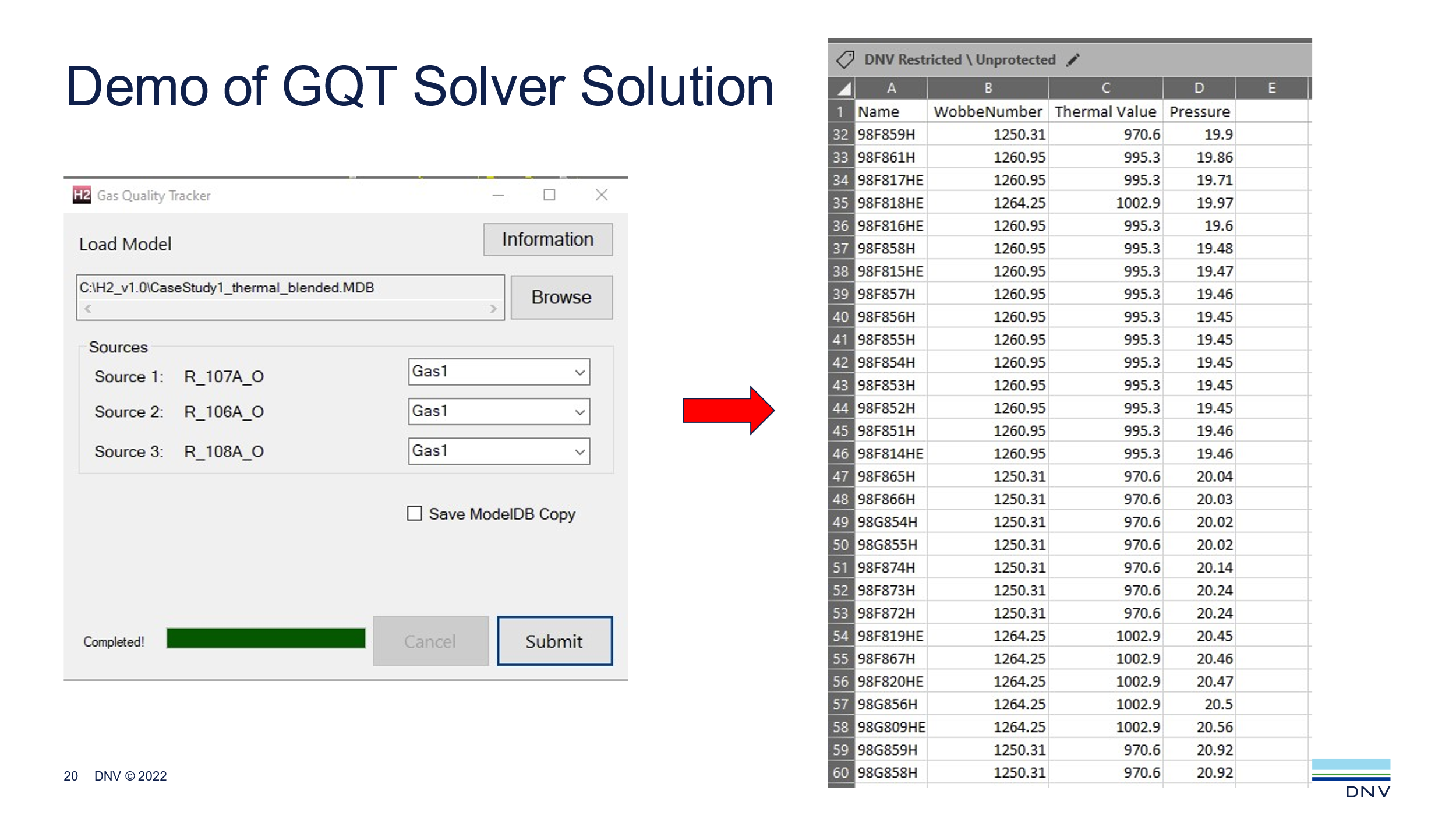Select column E header
Viewport: 1456px width, 819px height.
(1271, 89)
